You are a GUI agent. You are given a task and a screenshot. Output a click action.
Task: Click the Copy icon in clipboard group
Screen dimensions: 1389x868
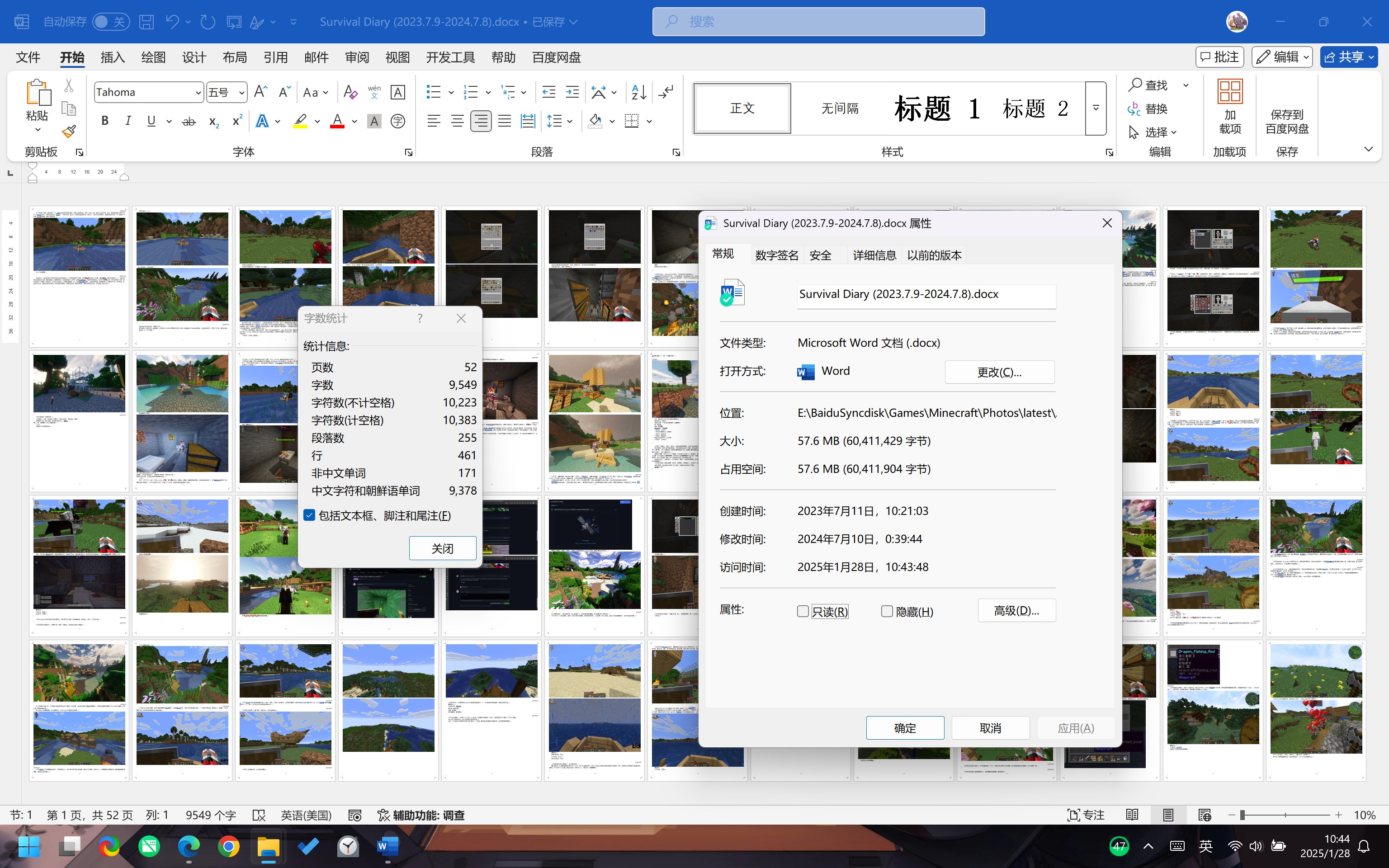(69, 108)
